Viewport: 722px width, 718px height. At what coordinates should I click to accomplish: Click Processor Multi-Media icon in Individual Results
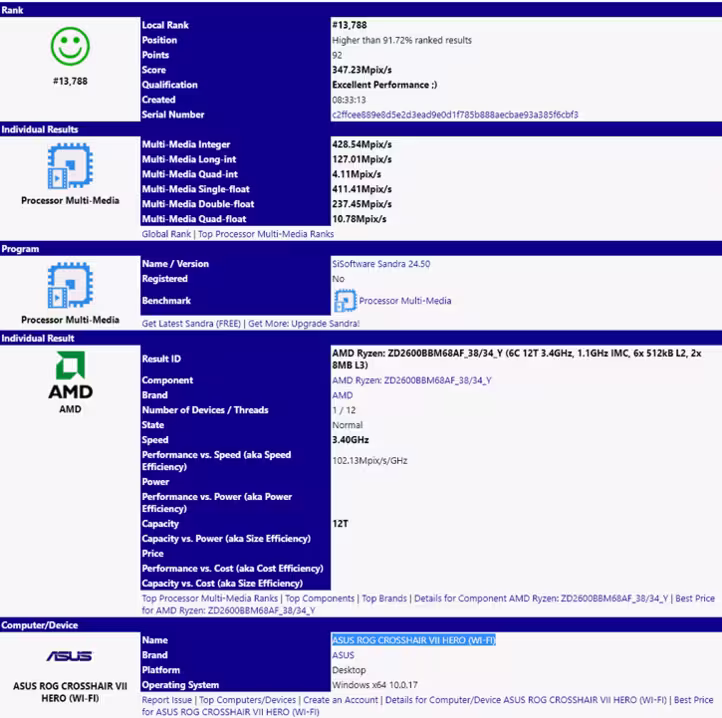pos(70,166)
